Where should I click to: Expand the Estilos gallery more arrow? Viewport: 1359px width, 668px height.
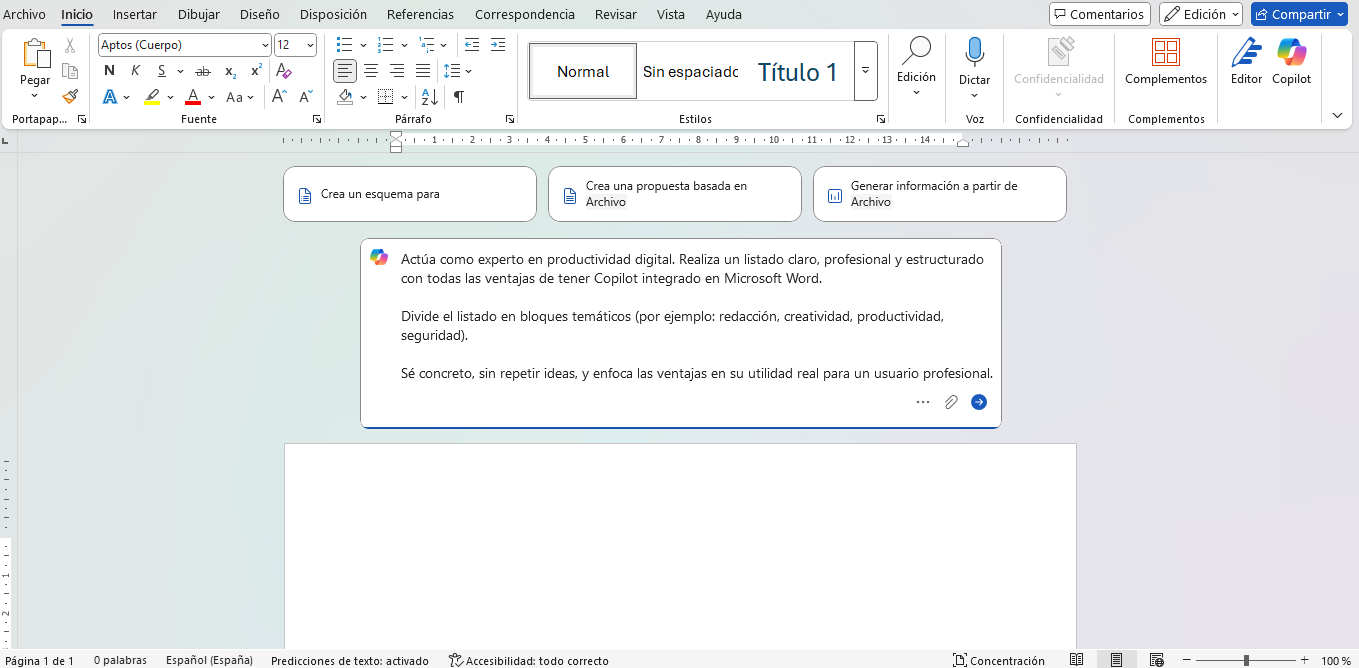[865, 71]
